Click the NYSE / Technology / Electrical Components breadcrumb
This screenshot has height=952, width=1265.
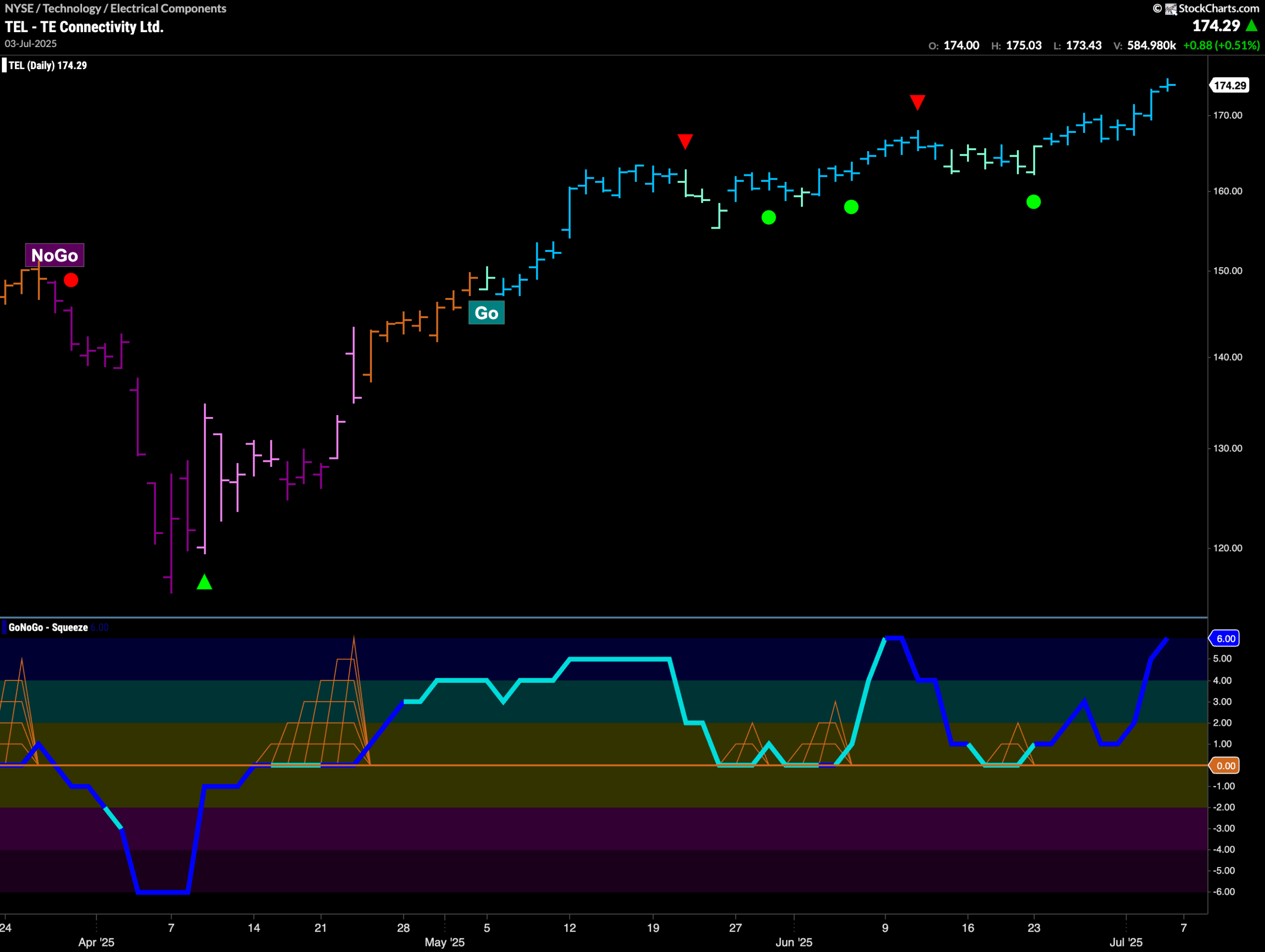(x=115, y=8)
